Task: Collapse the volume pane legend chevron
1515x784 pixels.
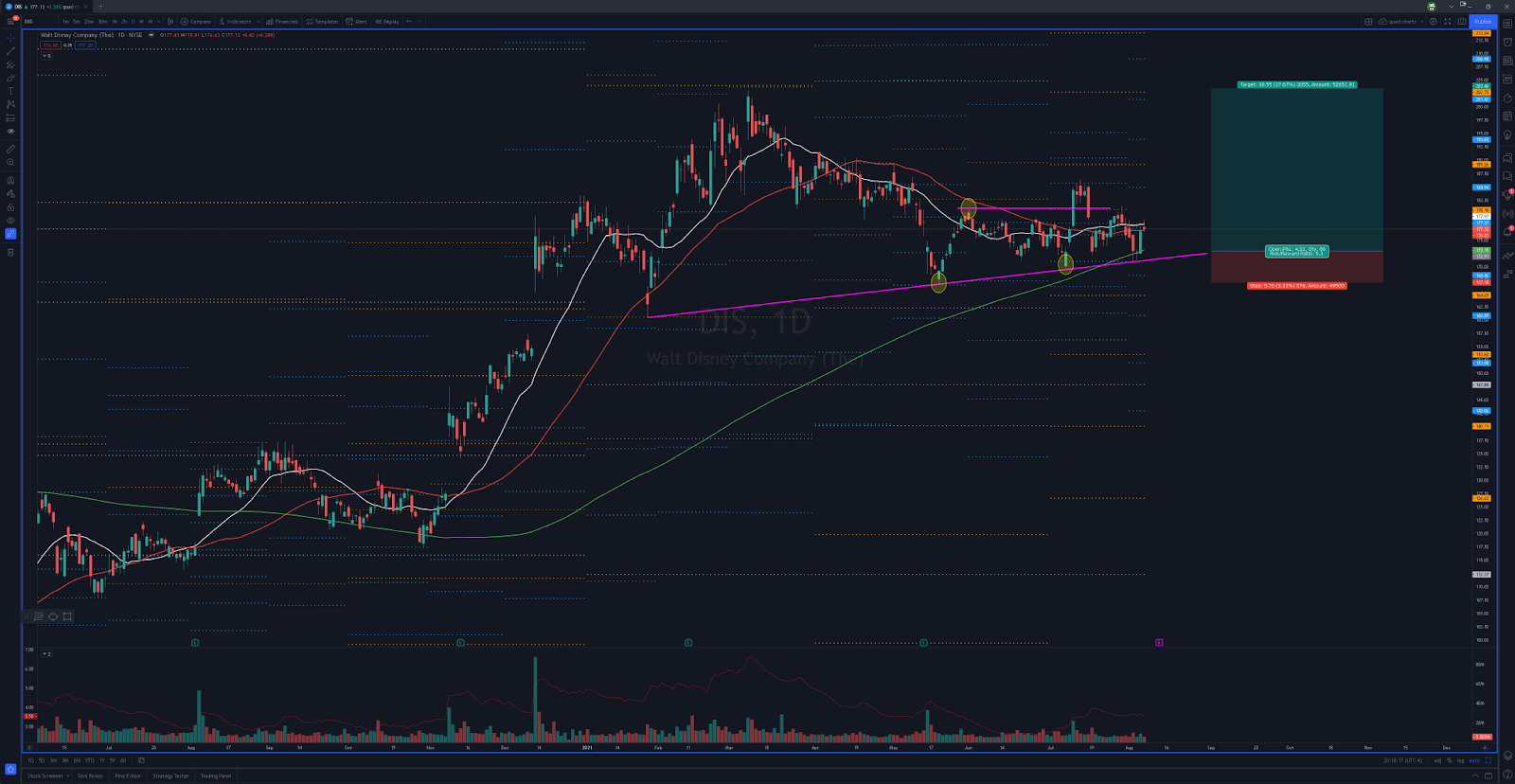Action: tap(45, 653)
